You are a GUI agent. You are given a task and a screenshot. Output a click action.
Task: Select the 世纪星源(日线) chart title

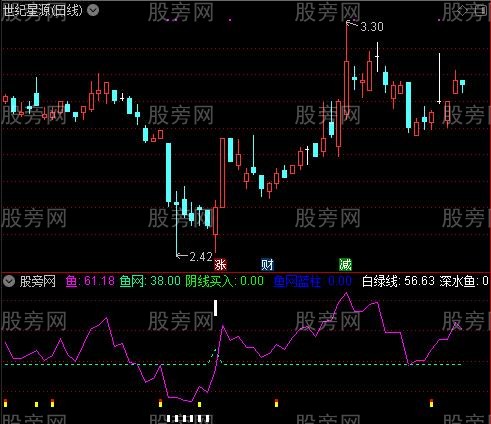point(43,10)
